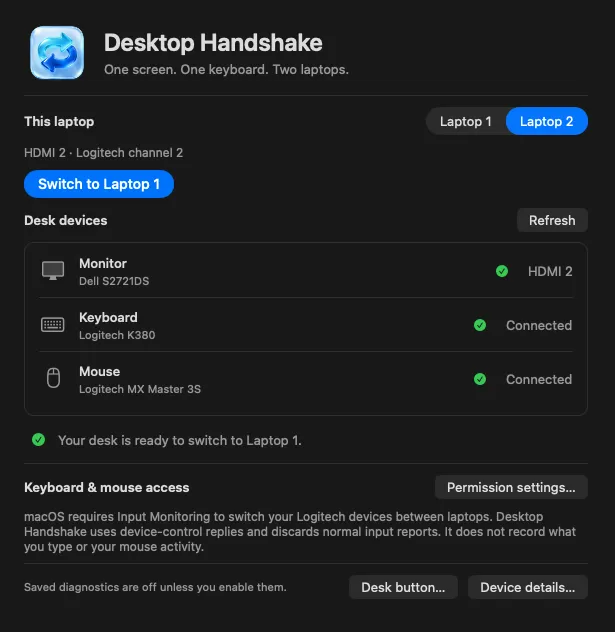The width and height of the screenshot is (615, 632).
Task: Click the 'This laptop' heading
Action: coord(59,121)
